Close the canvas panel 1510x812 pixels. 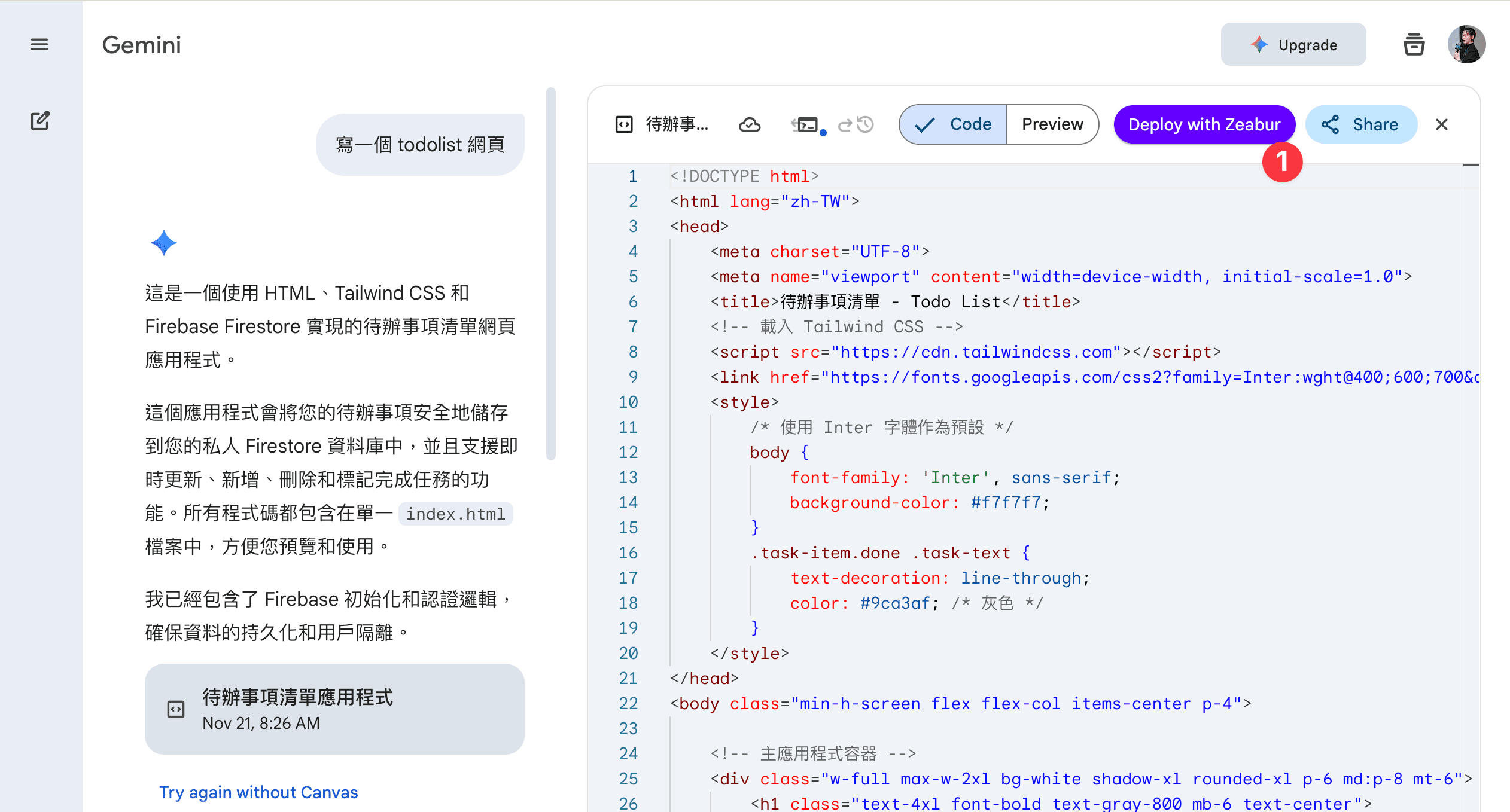[1442, 124]
